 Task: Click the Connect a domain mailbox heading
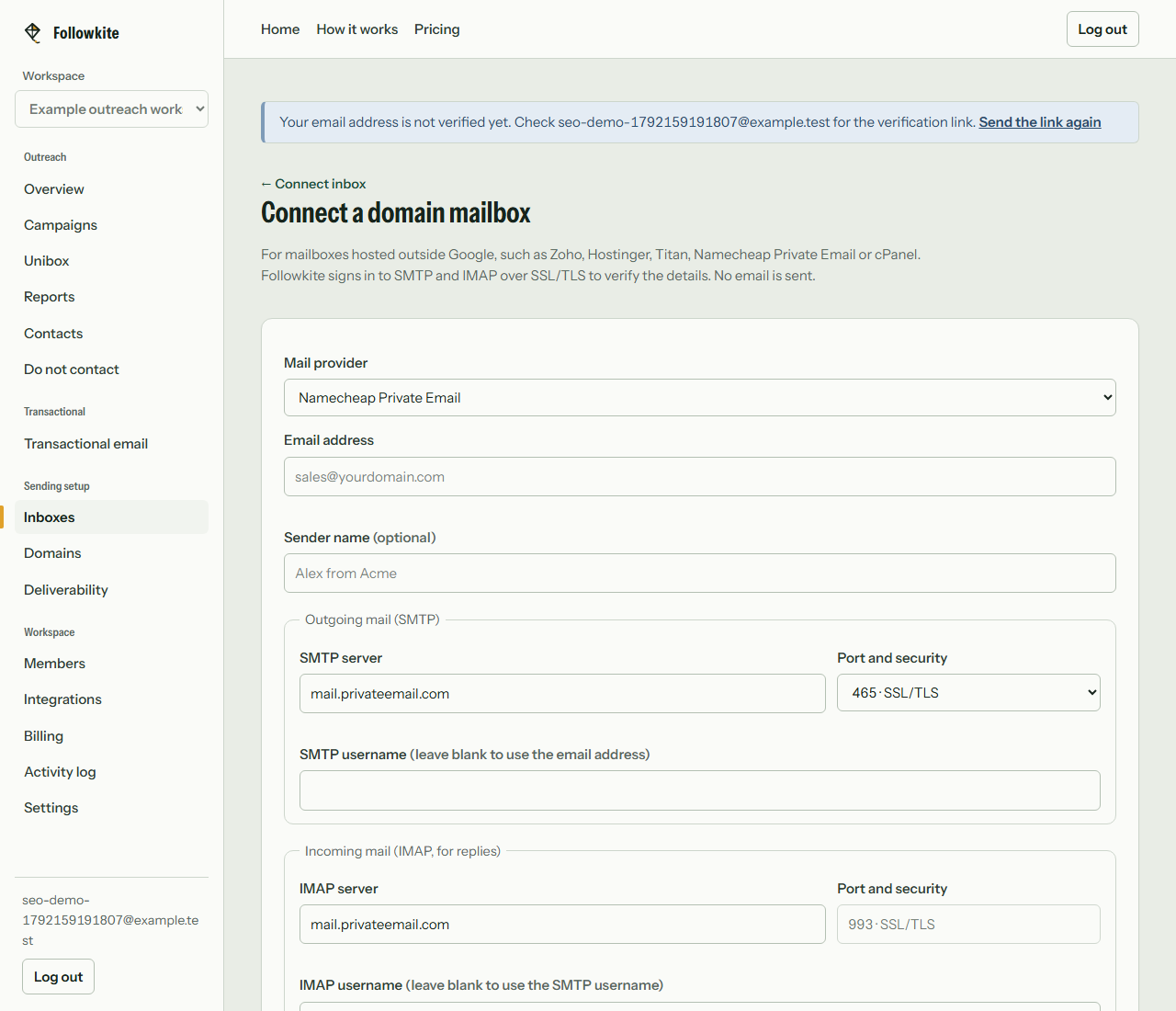pos(396,213)
